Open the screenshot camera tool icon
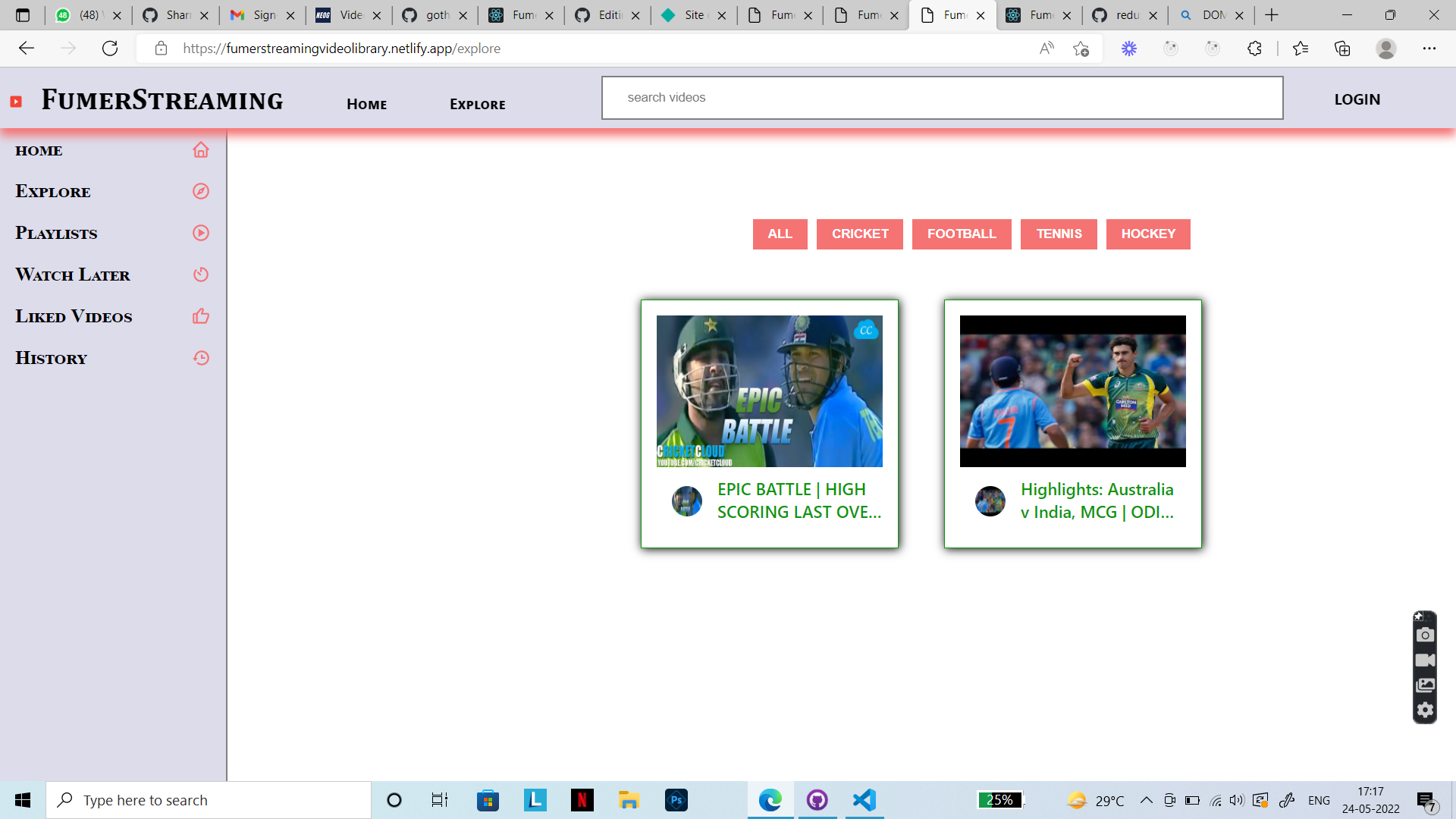The image size is (1456, 819). pyautogui.click(x=1425, y=635)
